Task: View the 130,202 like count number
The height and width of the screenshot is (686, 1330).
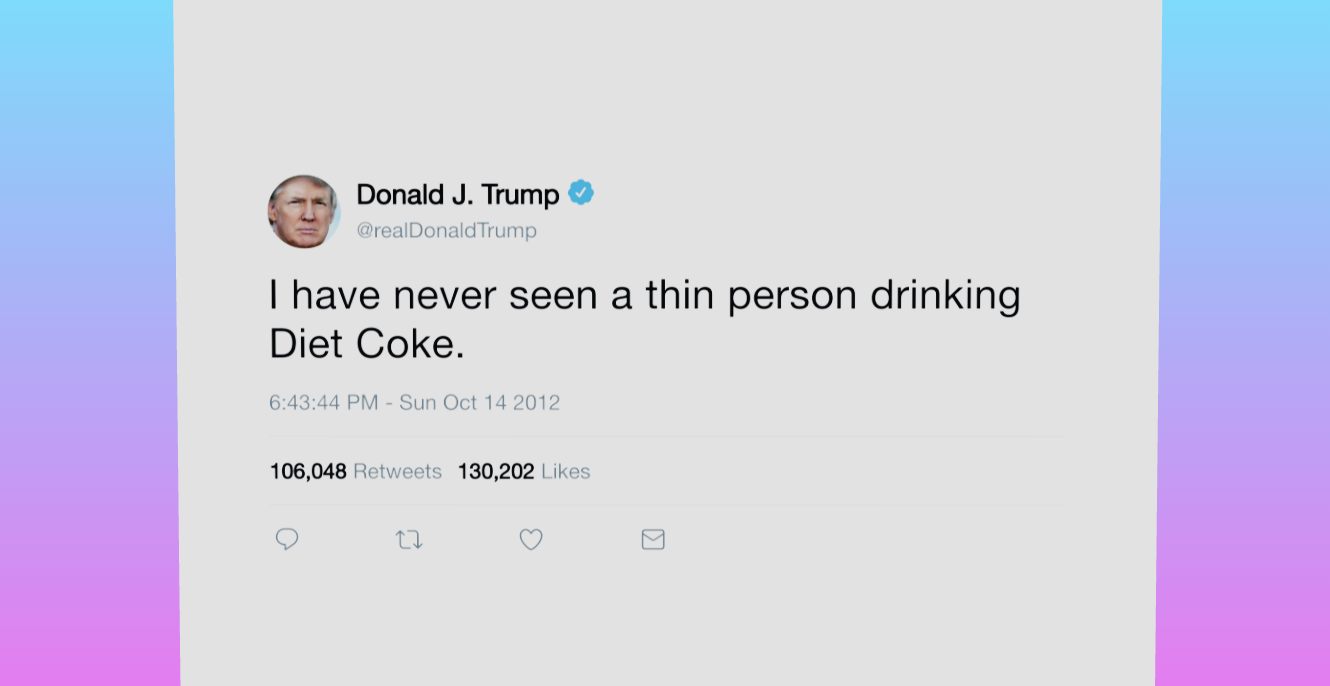Action: click(496, 472)
